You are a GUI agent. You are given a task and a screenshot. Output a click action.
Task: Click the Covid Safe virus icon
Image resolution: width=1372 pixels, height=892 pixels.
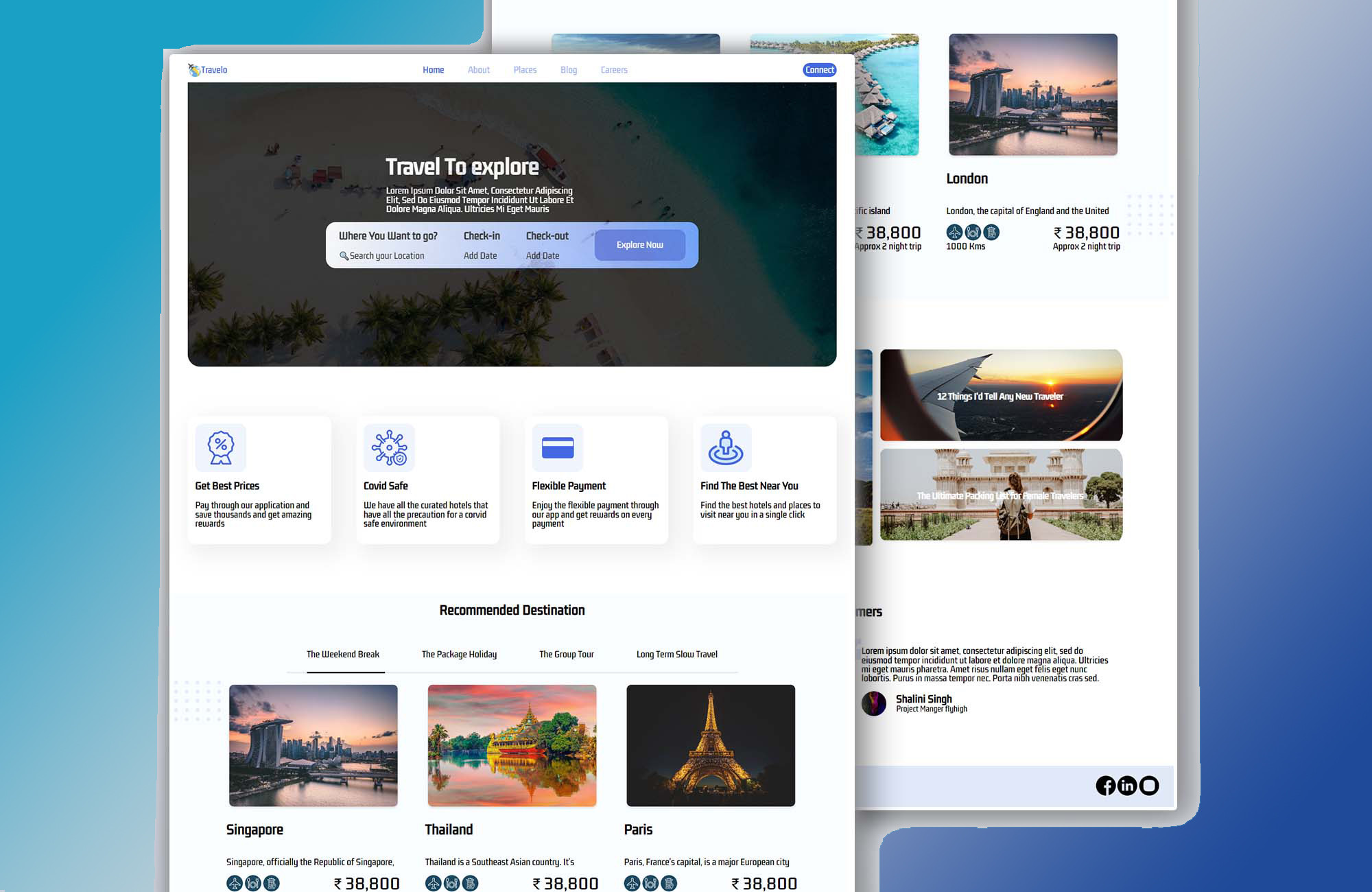click(x=389, y=447)
